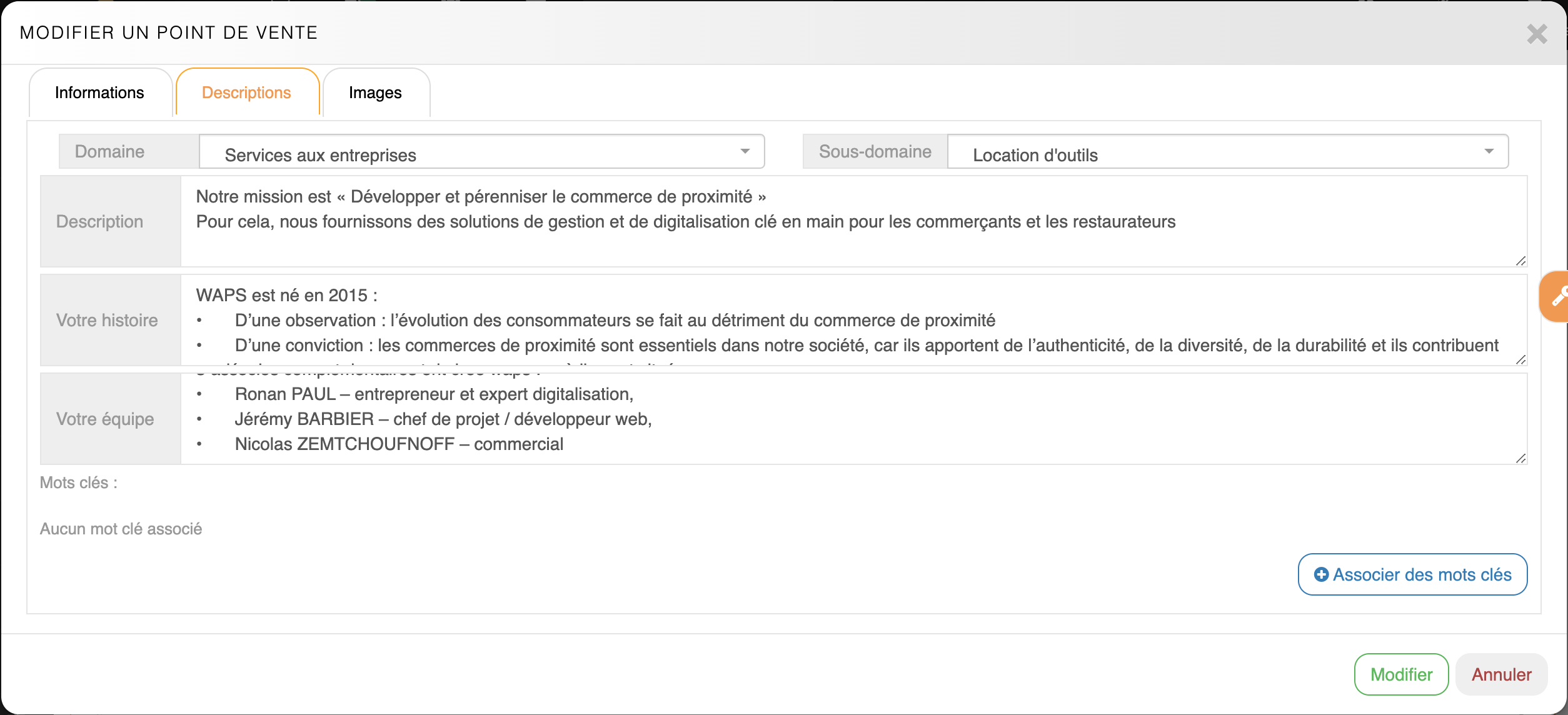1568x715 pixels.
Task: Click the Votre équipe textarea resize handle
Action: 1520,458
